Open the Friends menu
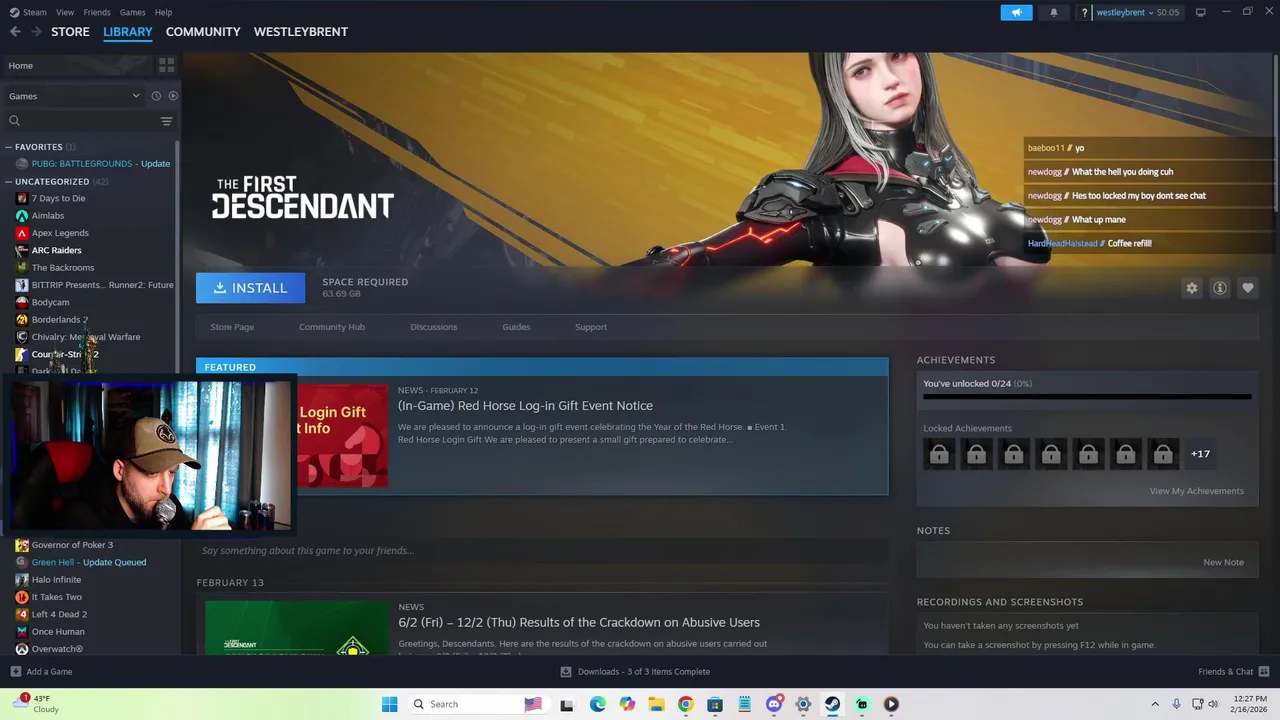Screen dimensions: 1280x720 coord(97,12)
